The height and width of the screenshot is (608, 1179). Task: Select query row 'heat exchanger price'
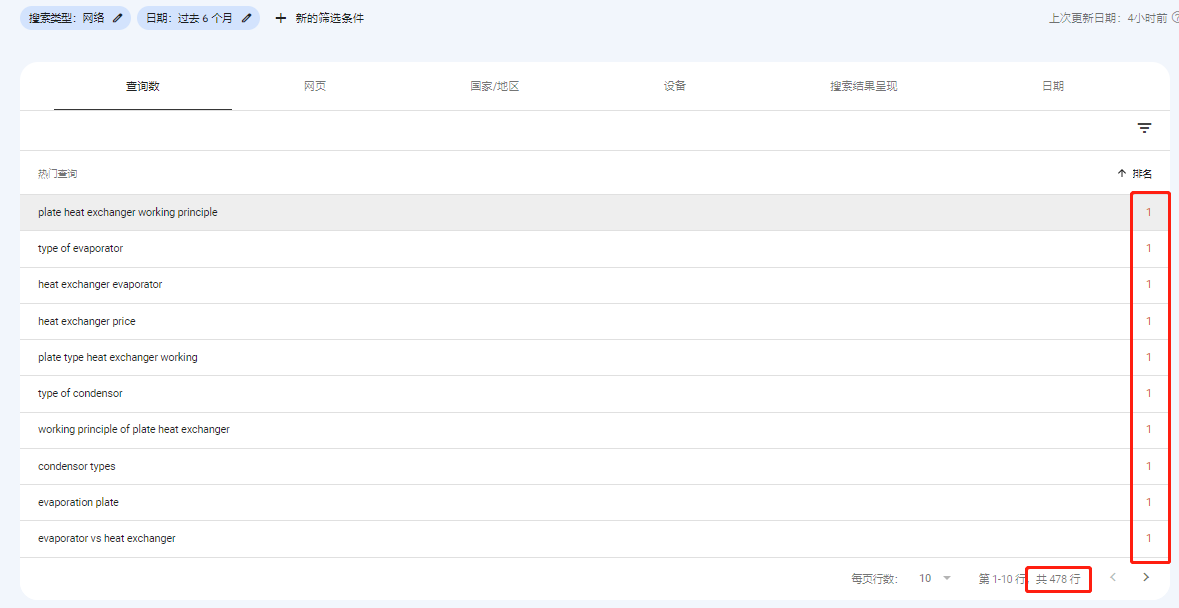coord(87,321)
